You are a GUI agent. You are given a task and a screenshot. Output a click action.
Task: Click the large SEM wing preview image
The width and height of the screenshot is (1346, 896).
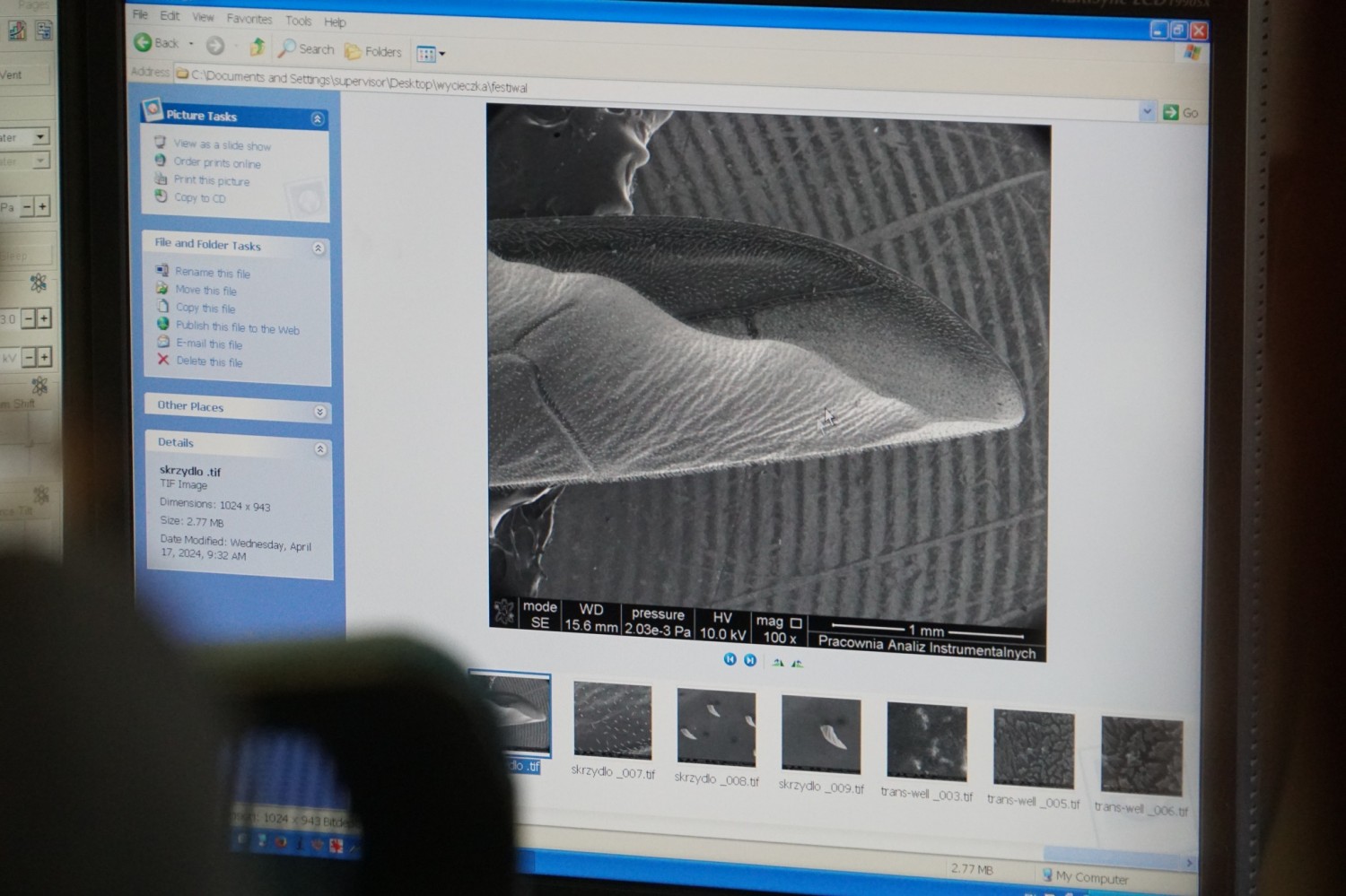[768, 381]
